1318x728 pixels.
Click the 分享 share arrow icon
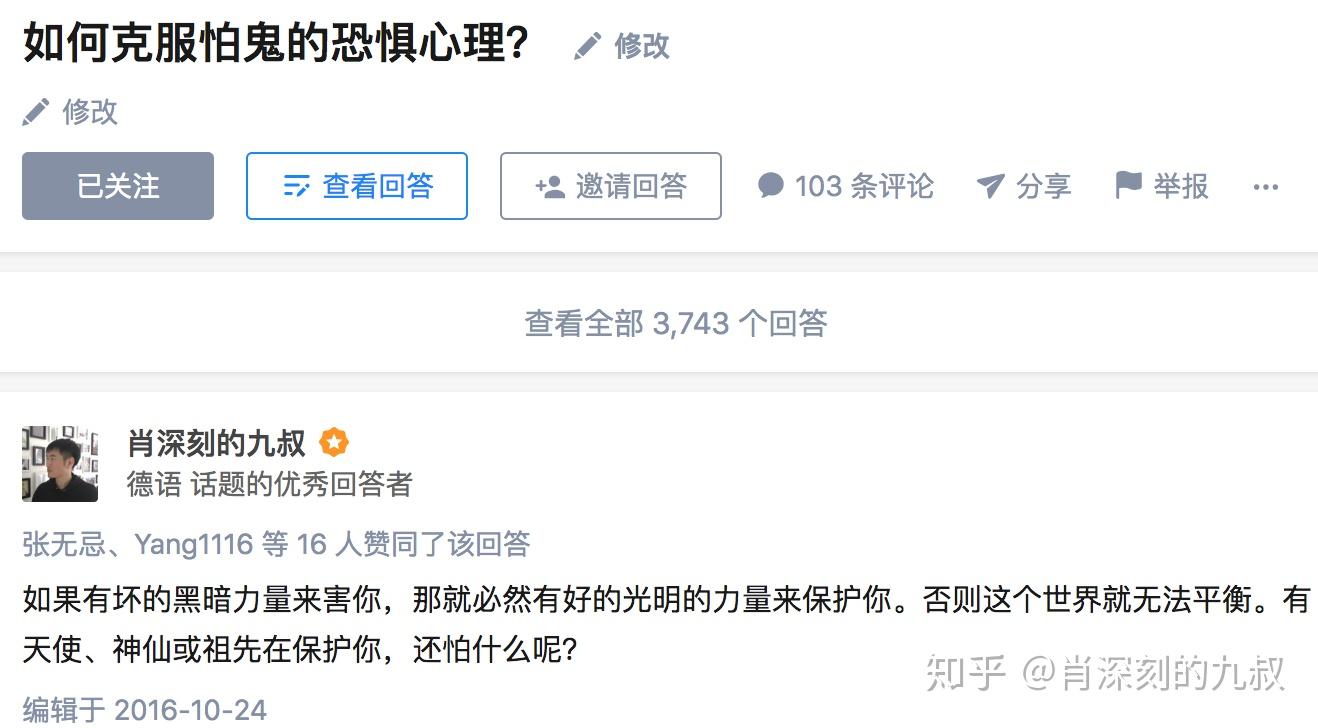(989, 185)
